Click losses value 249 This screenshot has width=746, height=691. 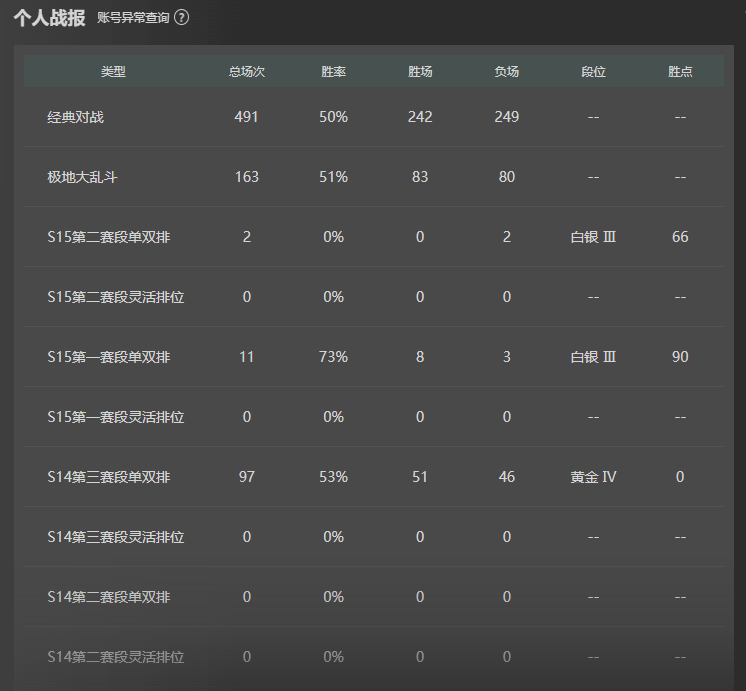pyautogui.click(x=507, y=117)
